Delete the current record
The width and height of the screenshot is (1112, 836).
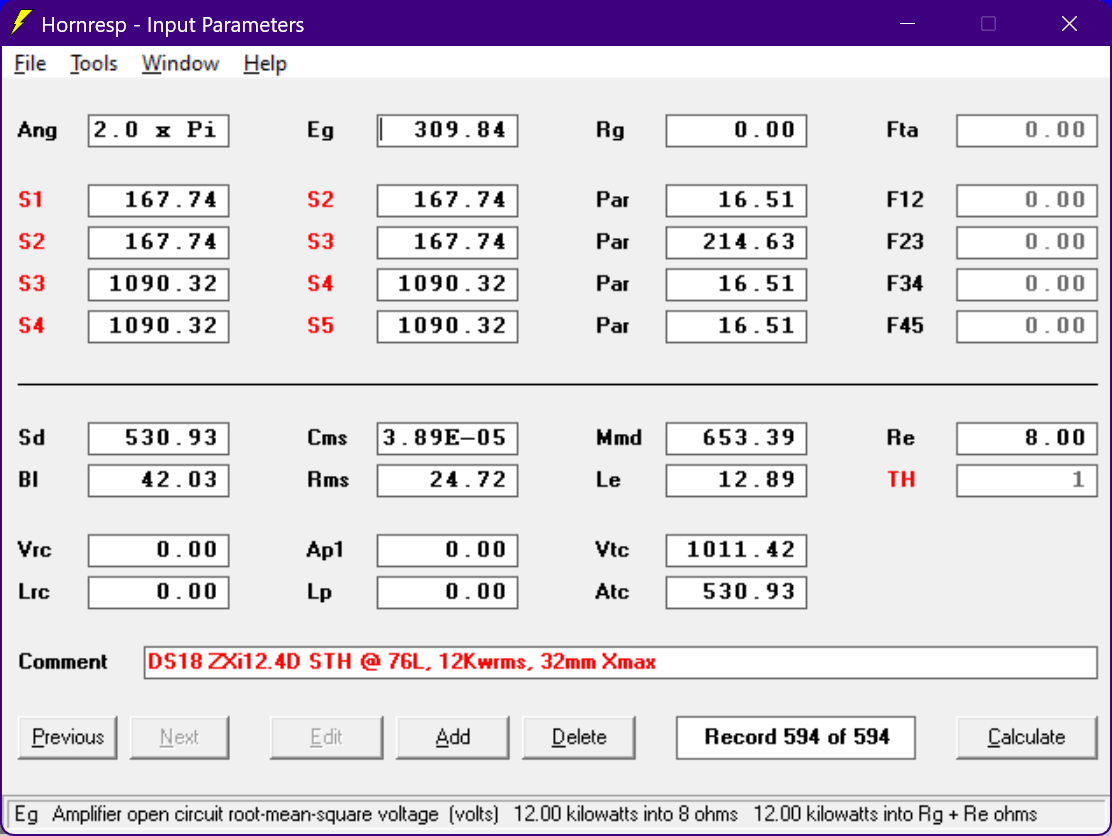(579, 737)
